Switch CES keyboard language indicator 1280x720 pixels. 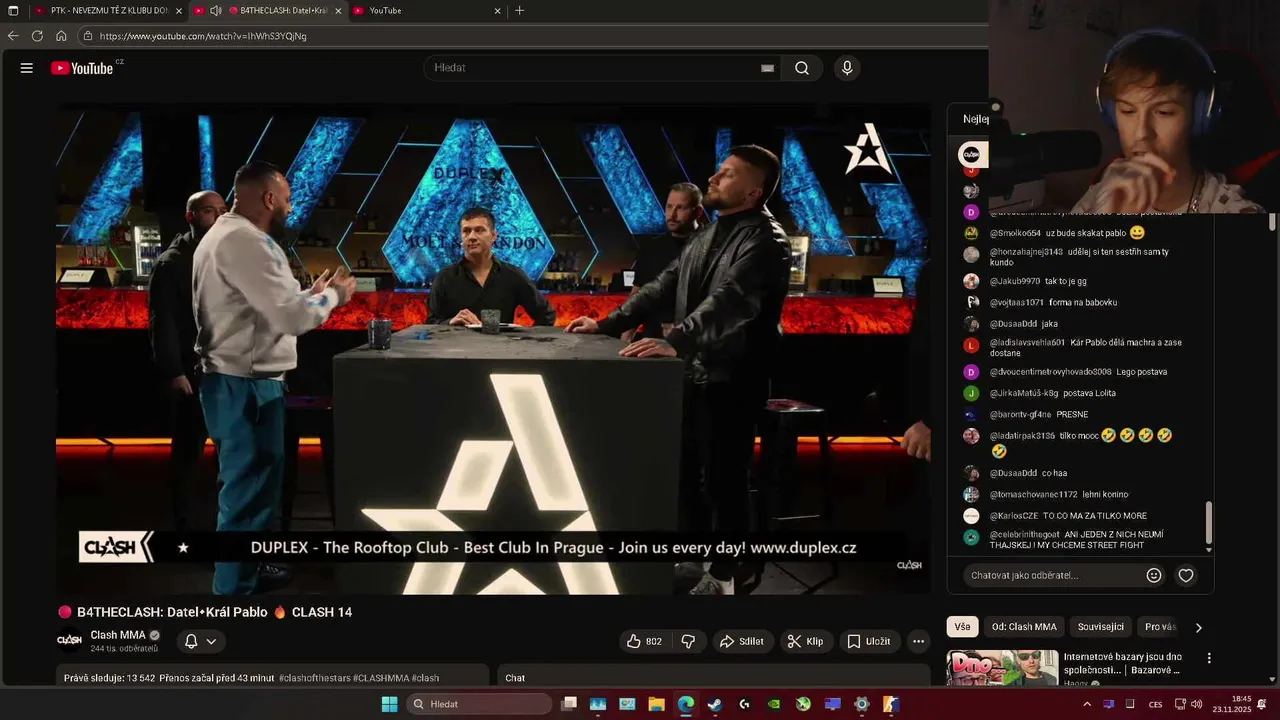click(1156, 704)
